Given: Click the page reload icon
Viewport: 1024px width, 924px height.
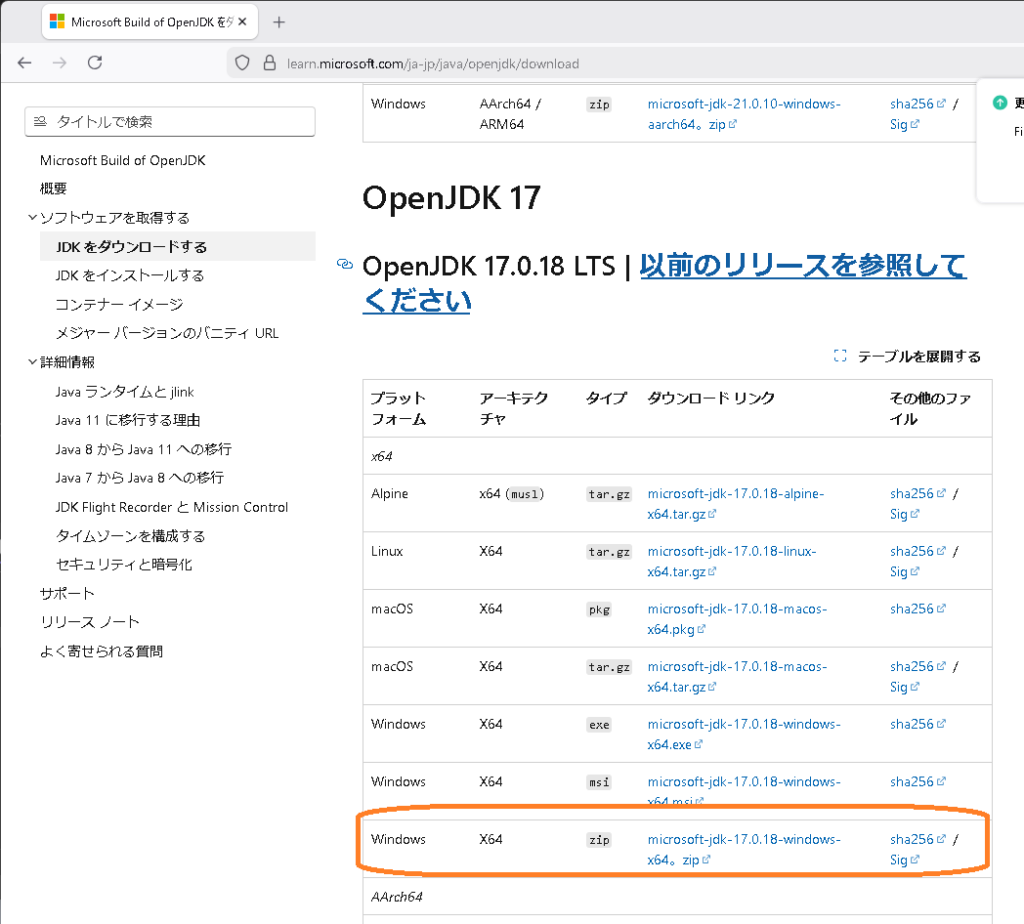Looking at the screenshot, I should tap(95, 63).
